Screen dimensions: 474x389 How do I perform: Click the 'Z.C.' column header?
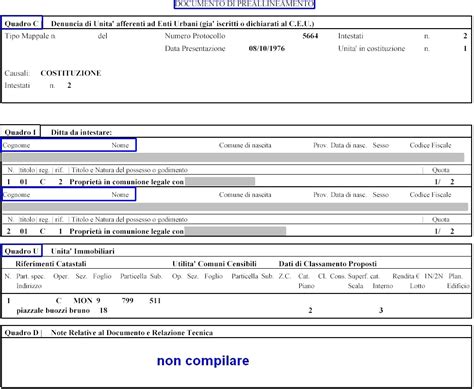click(285, 276)
